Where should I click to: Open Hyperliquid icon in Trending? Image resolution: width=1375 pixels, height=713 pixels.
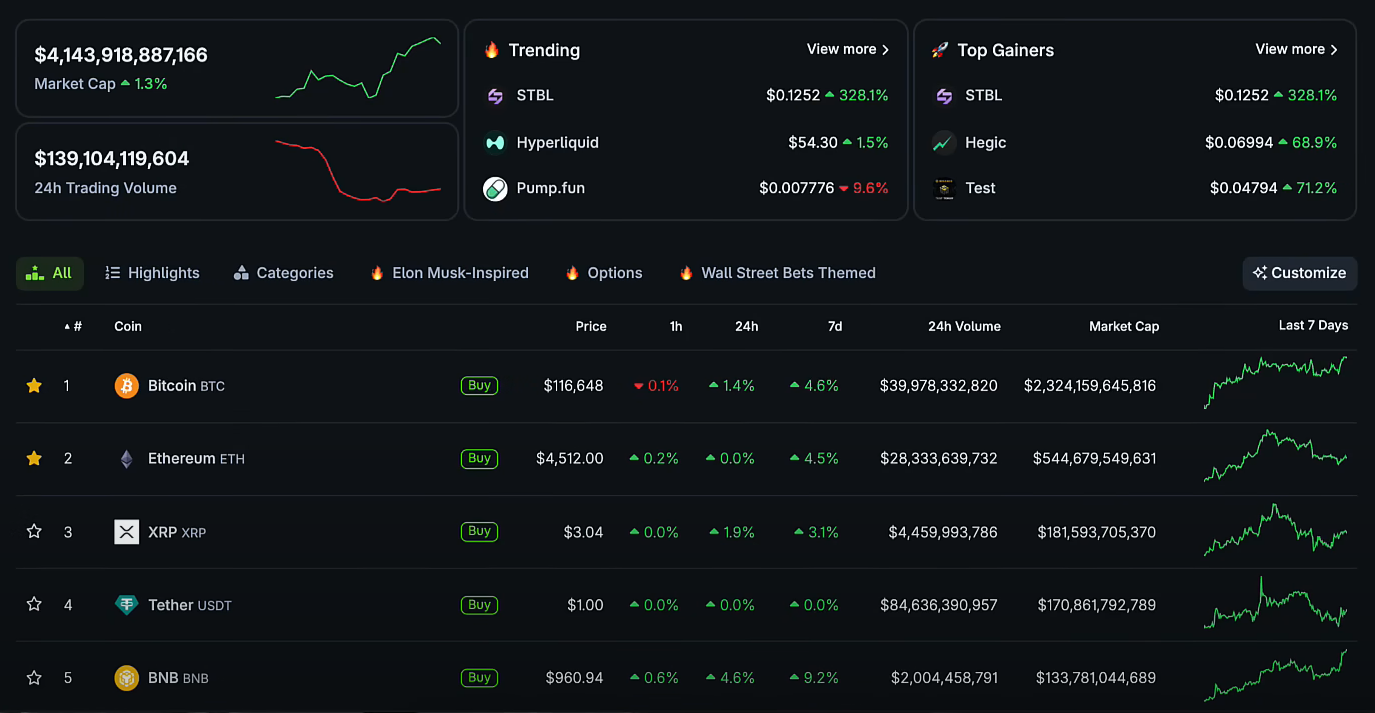click(495, 143)
